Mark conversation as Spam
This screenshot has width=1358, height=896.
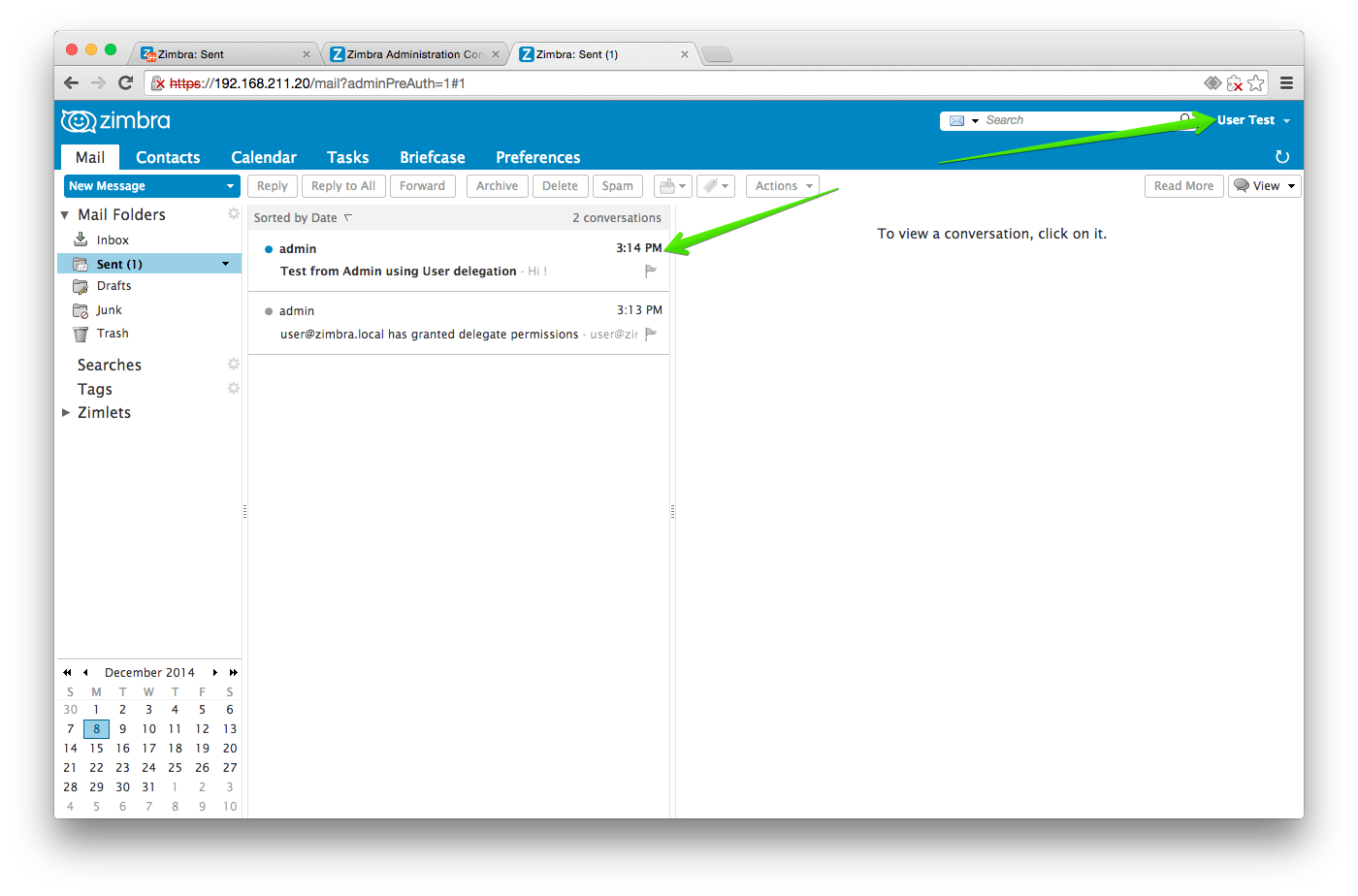tap(617, 186)
